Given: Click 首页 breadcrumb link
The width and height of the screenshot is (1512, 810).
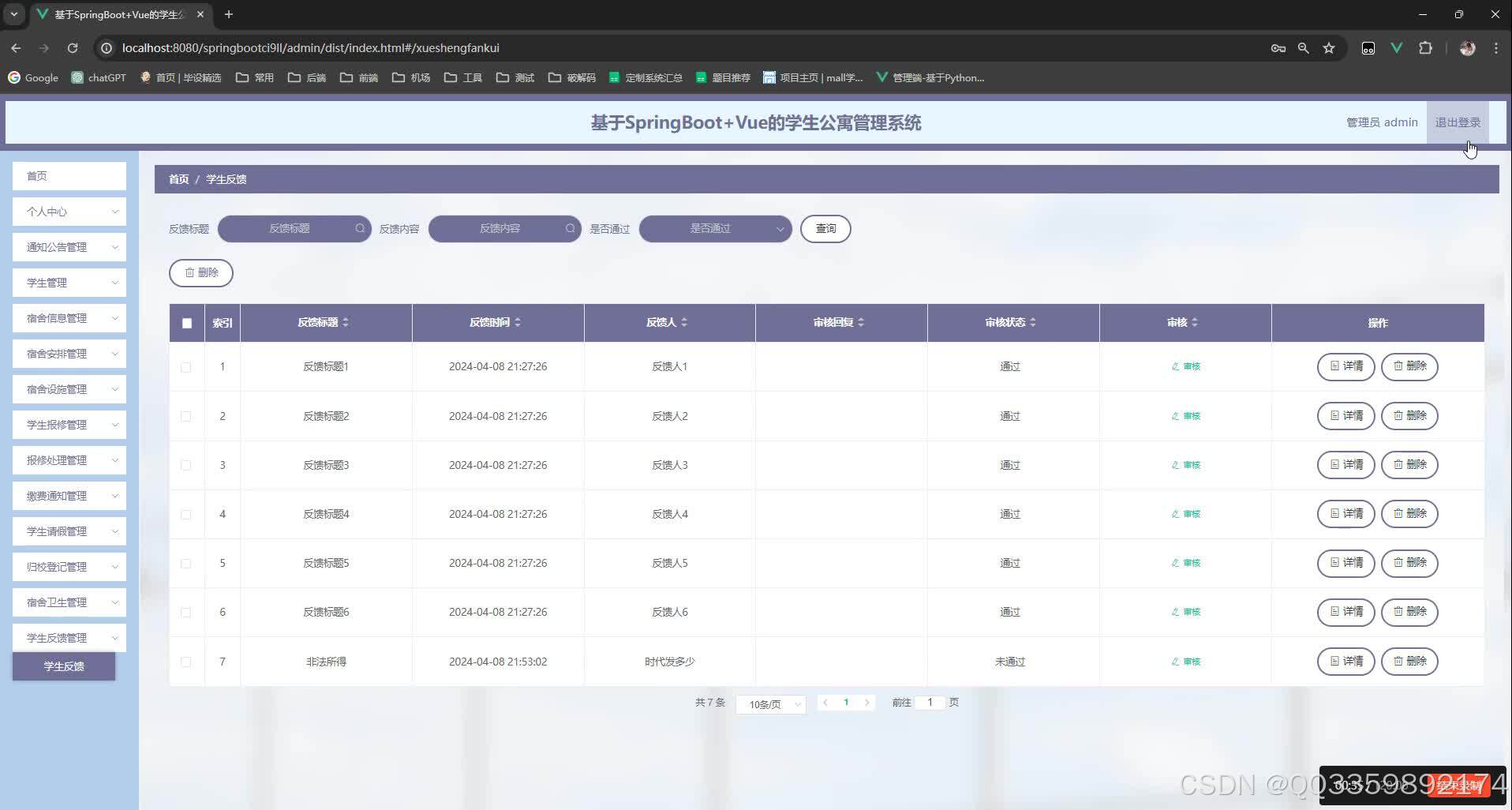Looking at the screenshot, I should click(x=179, y=179).
